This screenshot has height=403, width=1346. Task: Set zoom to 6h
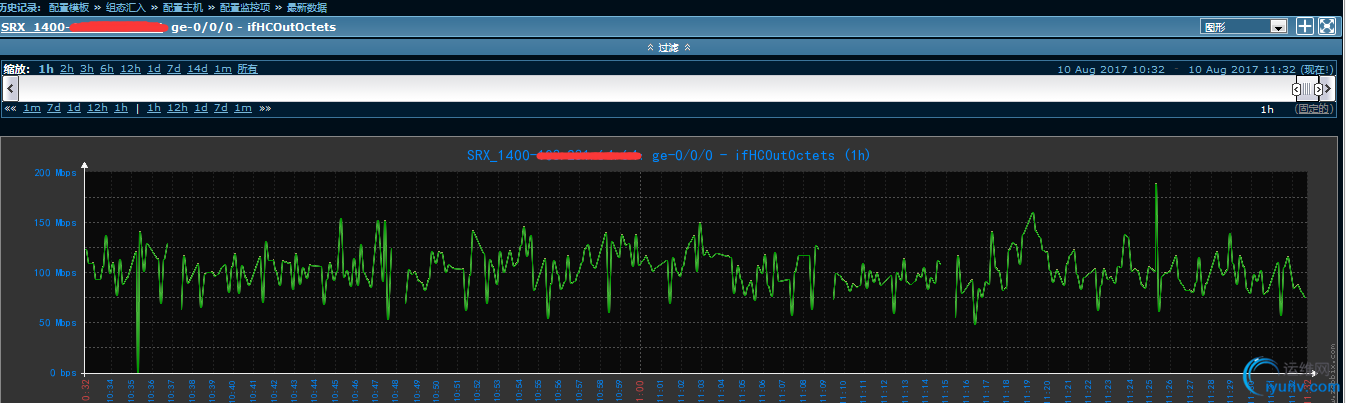coord(107,69)
